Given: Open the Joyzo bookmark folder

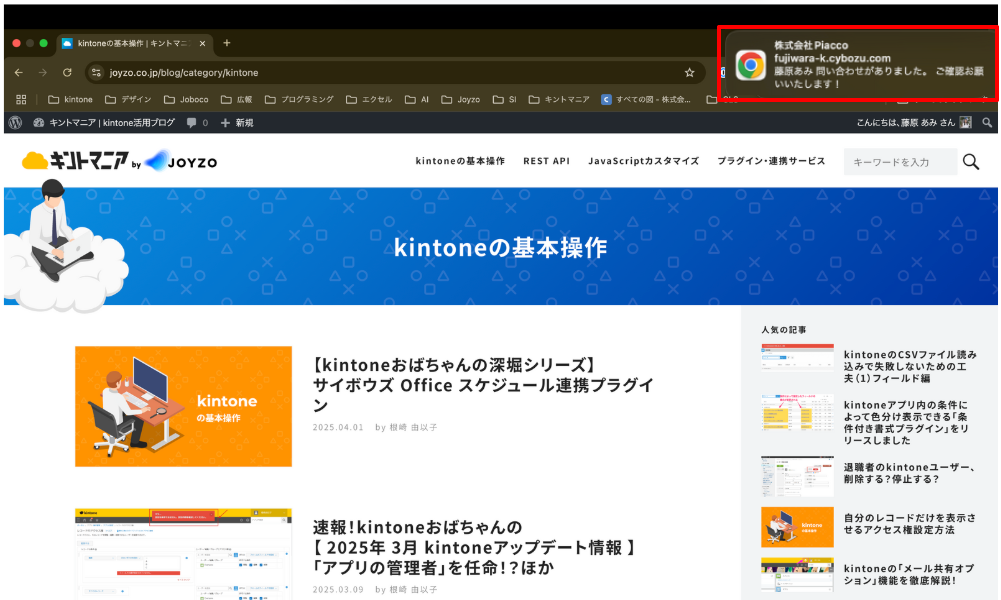Looking at the screenshot, I should tap(460, 100).
